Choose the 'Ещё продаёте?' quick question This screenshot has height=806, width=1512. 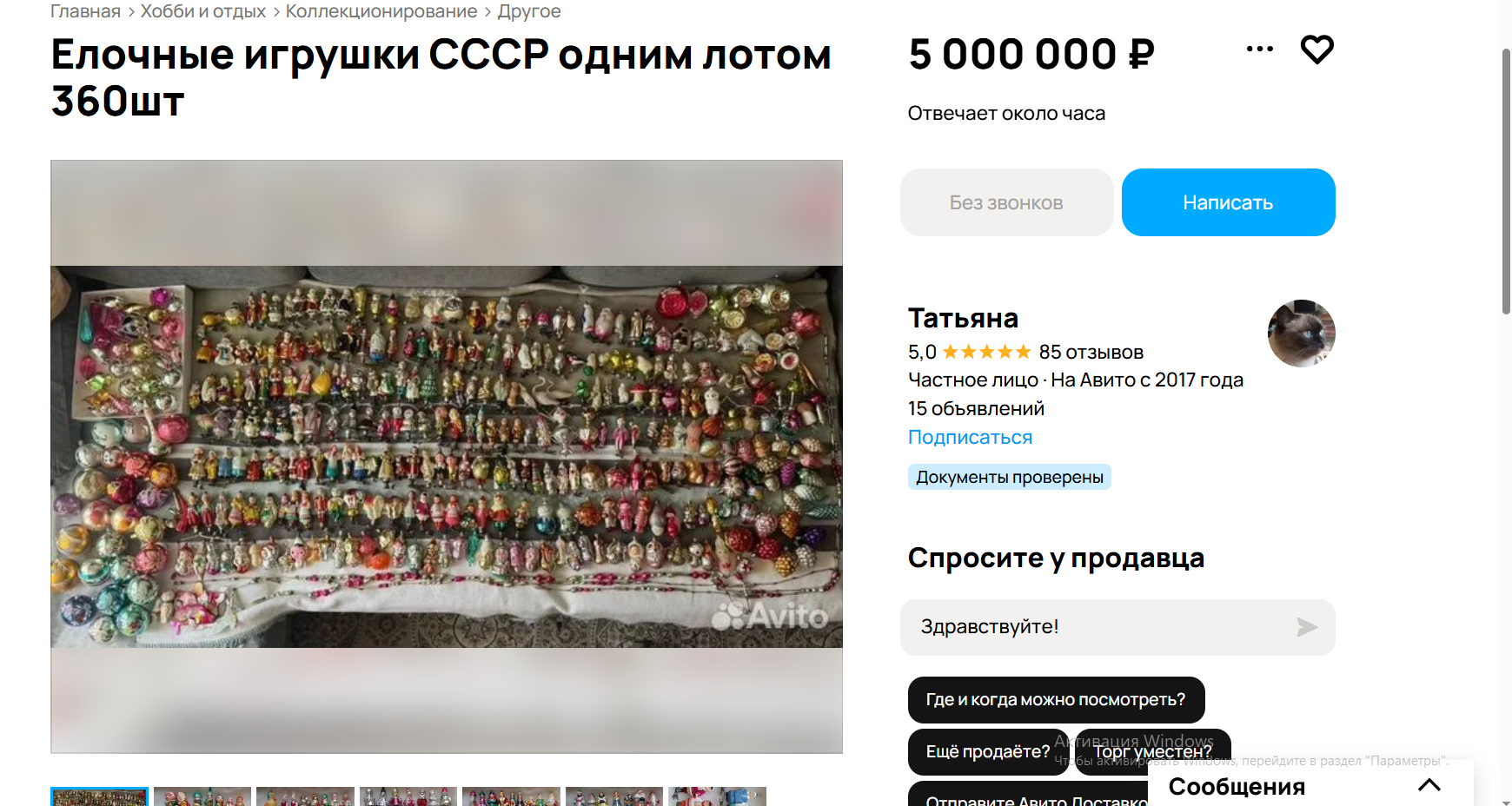pyautogui.click(x=988, y=752)
